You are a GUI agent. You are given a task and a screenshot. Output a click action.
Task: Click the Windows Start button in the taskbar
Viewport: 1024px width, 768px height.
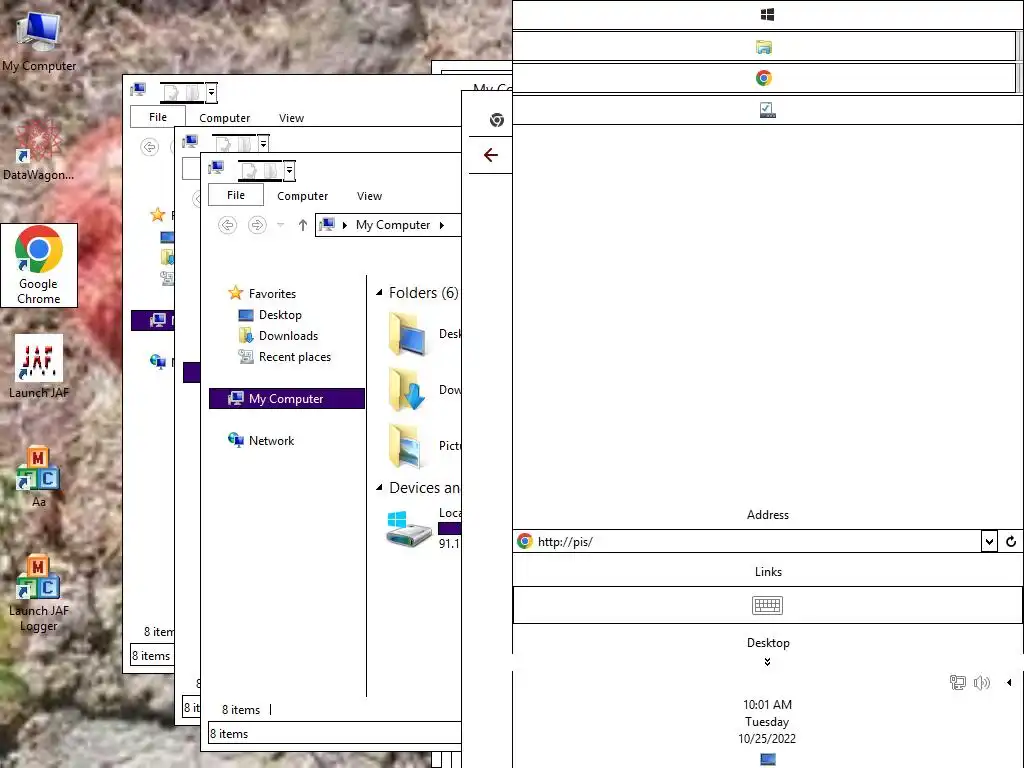(x=767, y=14)
